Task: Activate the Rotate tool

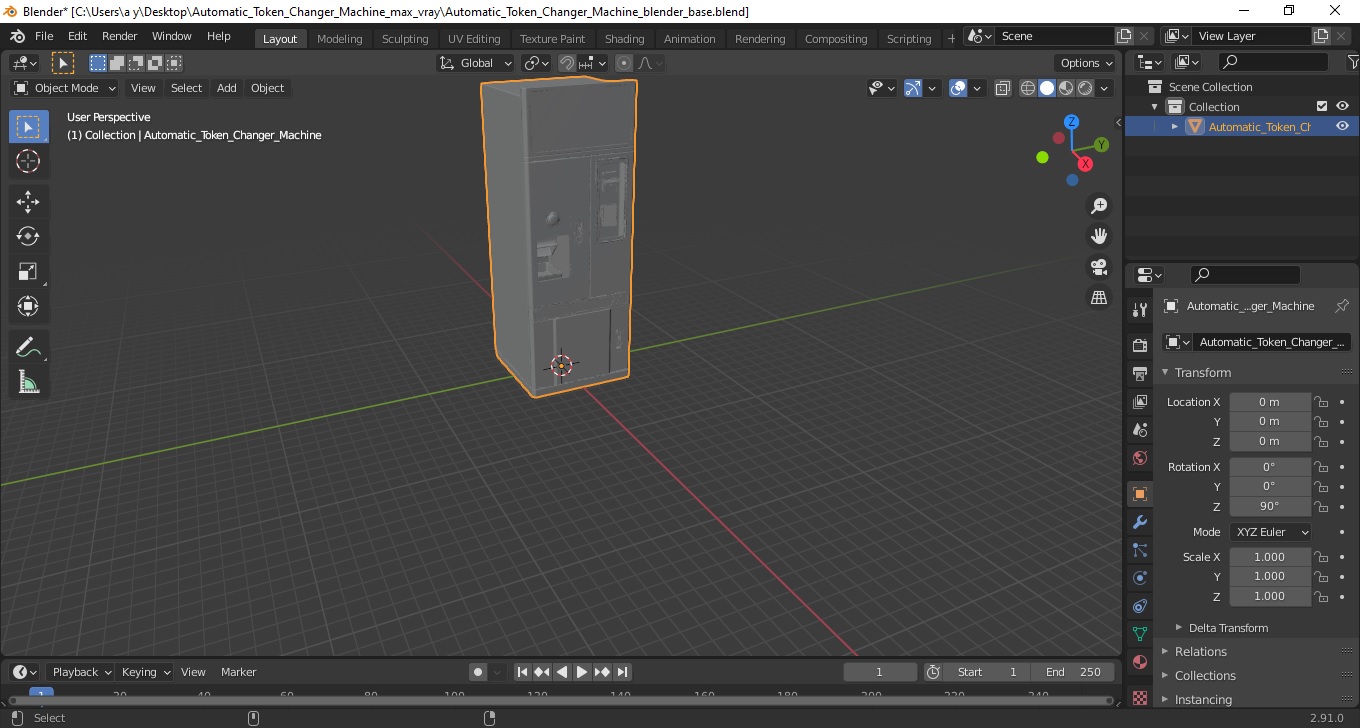Action: pyautogui.click(x=28, y=236)
